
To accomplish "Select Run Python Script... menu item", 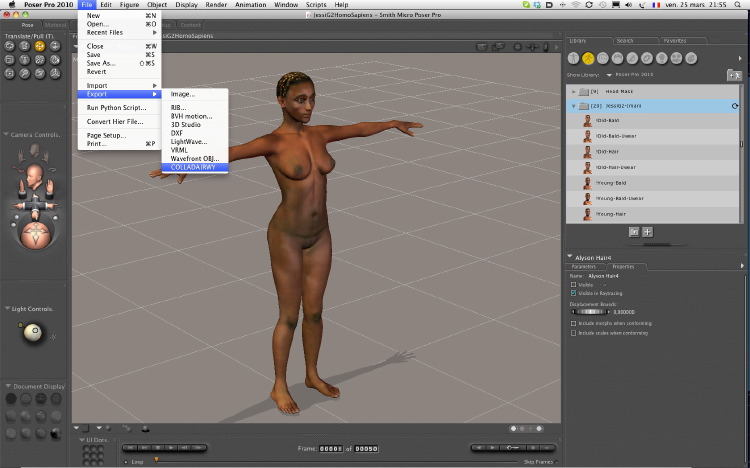I will pos(119,108).
